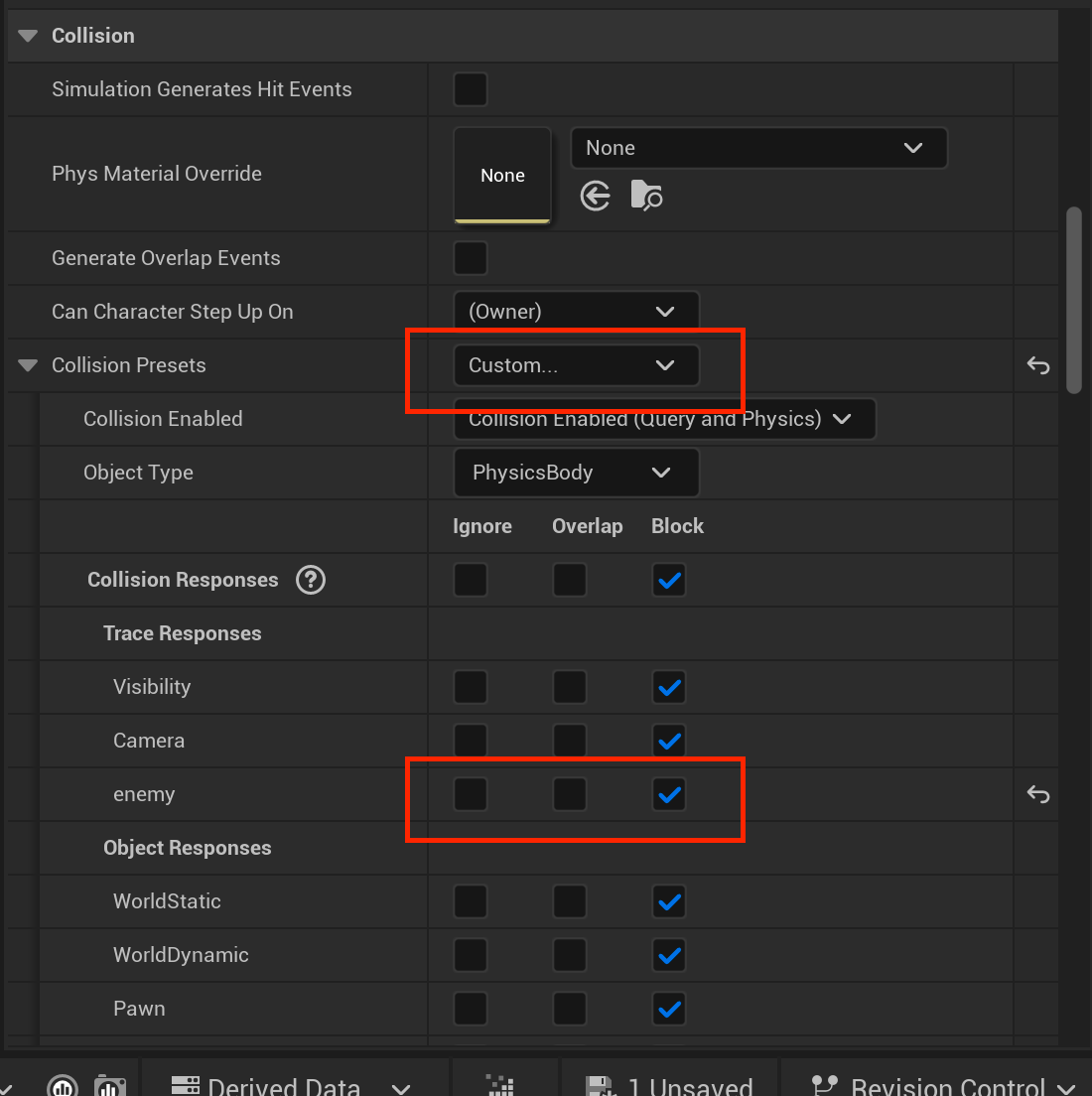Open Derived Data menu in status bar
The image size is (1092, 1096).
point(292,1086)
